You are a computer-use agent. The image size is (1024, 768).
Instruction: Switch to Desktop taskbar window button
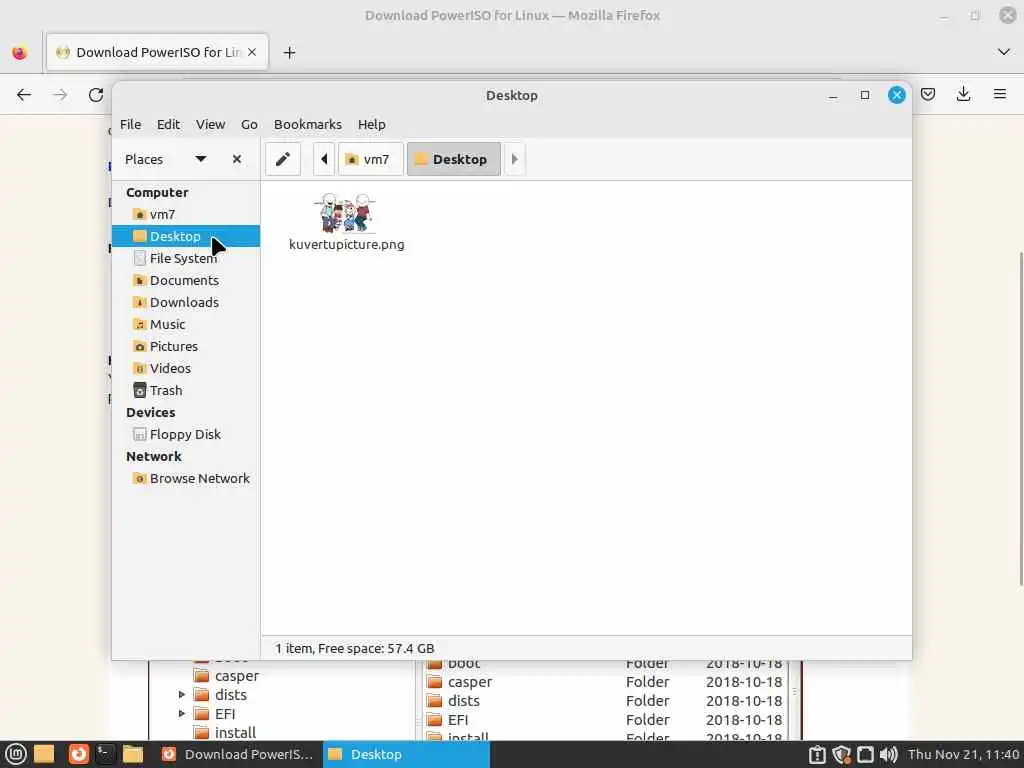pos(406,754)
